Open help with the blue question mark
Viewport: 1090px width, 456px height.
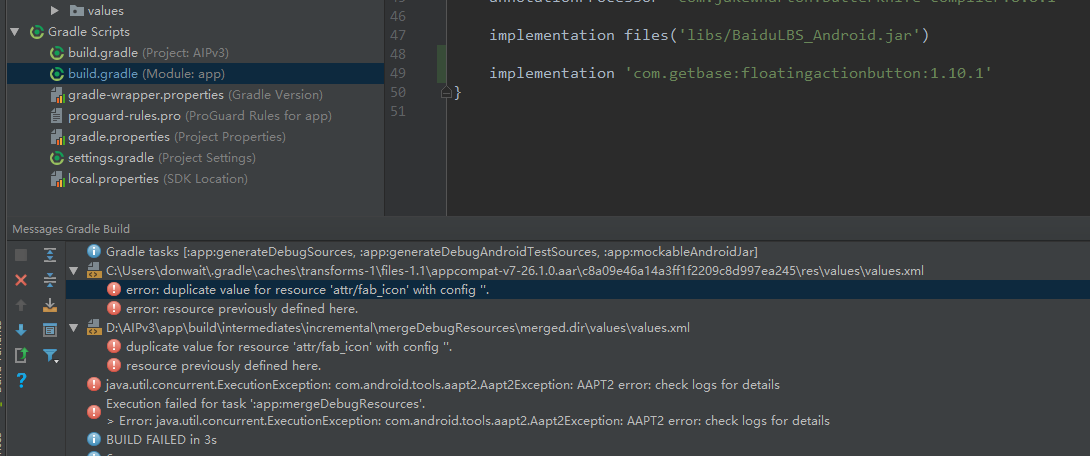click(21, 380)
